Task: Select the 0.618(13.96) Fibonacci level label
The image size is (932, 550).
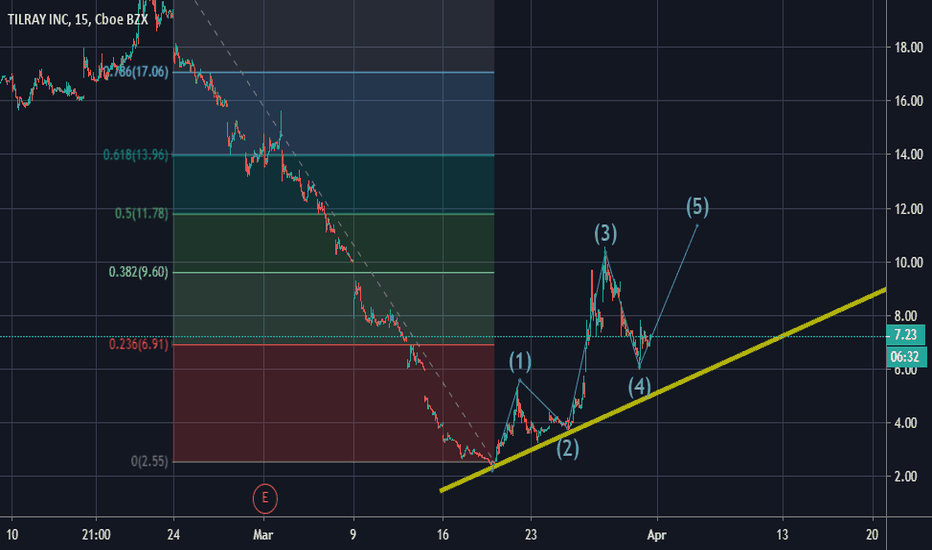Action: [x=136, y=155]
